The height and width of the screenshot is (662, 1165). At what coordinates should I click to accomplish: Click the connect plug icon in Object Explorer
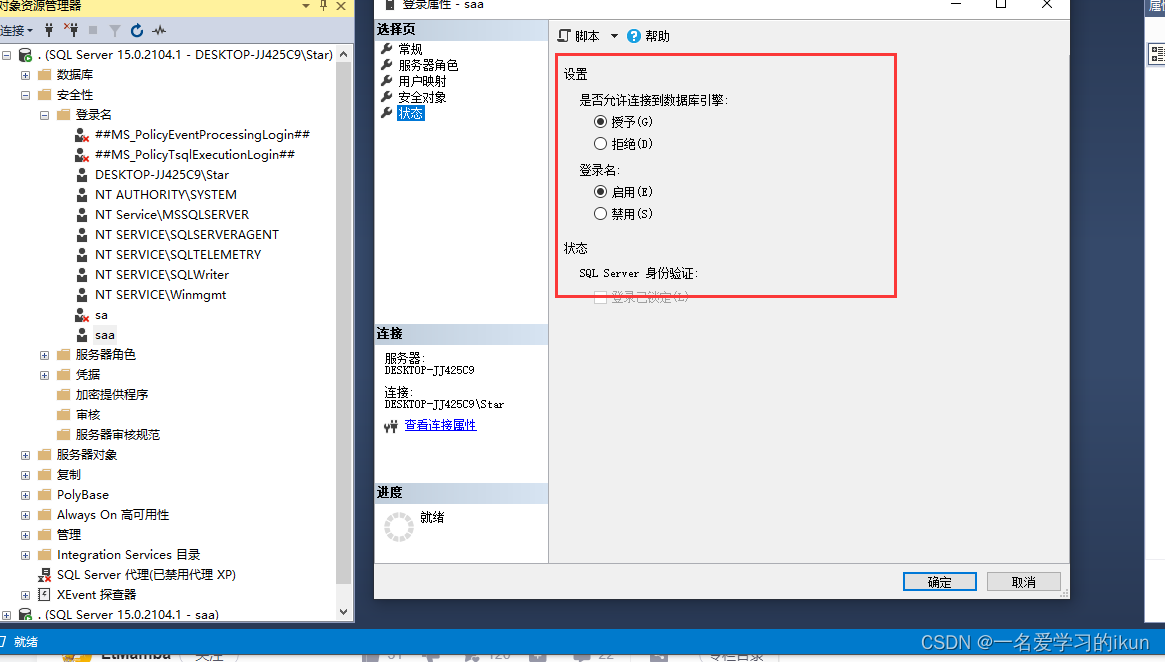click(x=49, y=30)
